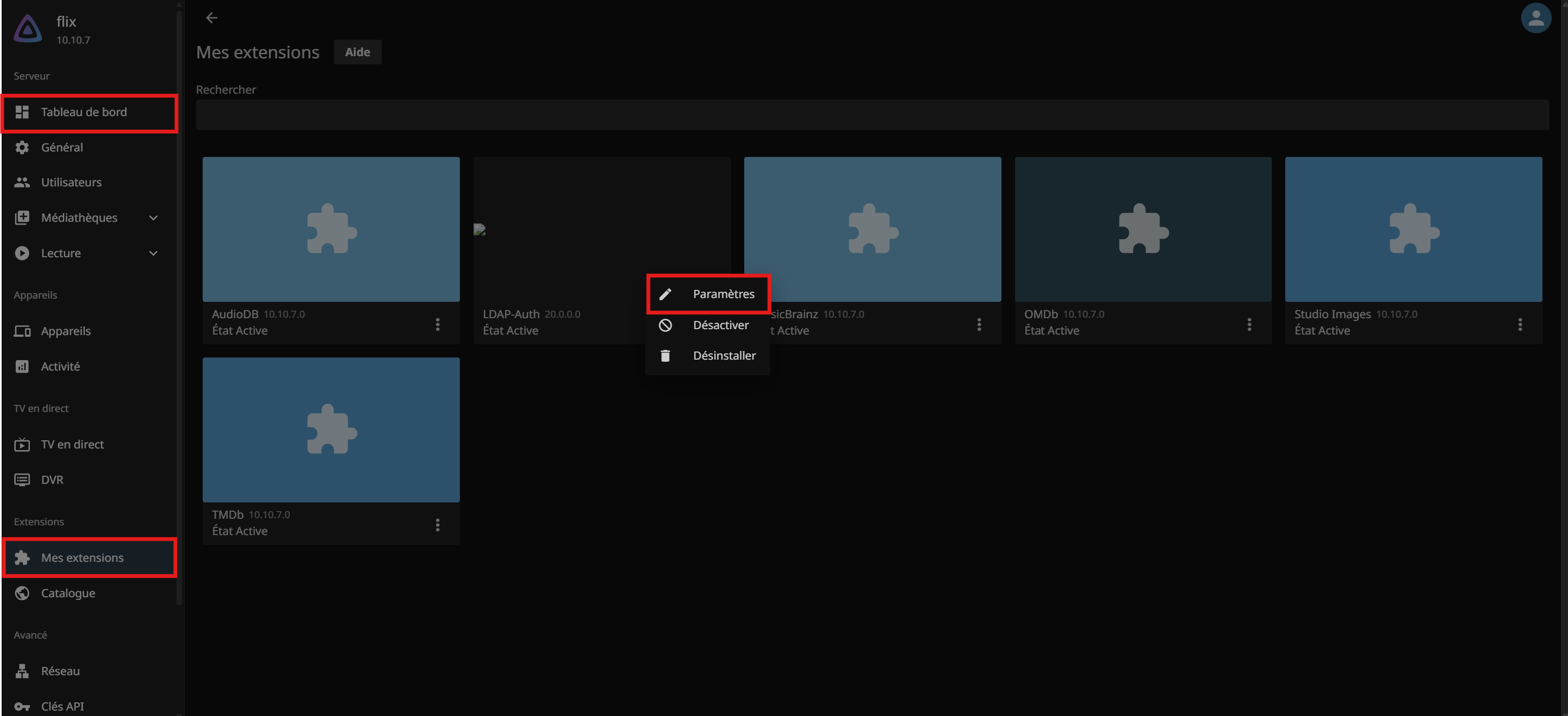Open Studio Images three-dot menu
Image resolution: width=1568 pixels, height=716 pixels.
[1520, 325]
